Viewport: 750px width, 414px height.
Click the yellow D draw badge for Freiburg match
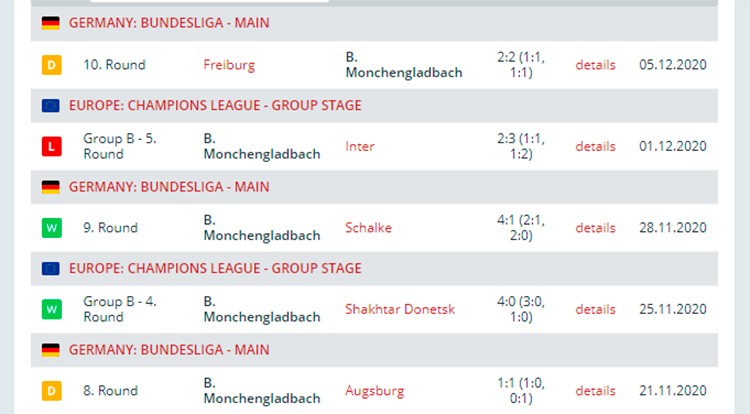(52, 65)
